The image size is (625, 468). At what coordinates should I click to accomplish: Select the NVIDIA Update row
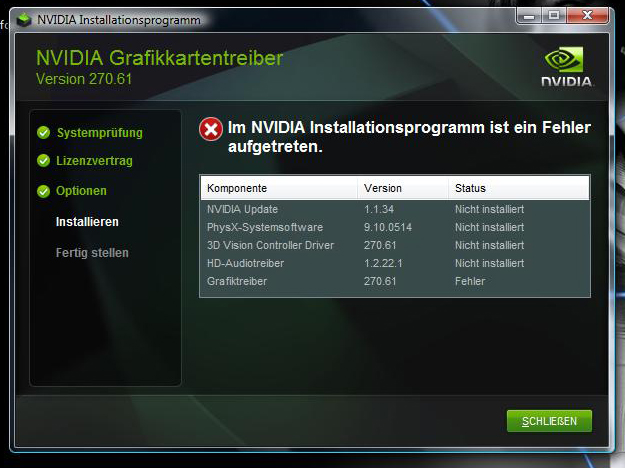(x=395, y=209)
